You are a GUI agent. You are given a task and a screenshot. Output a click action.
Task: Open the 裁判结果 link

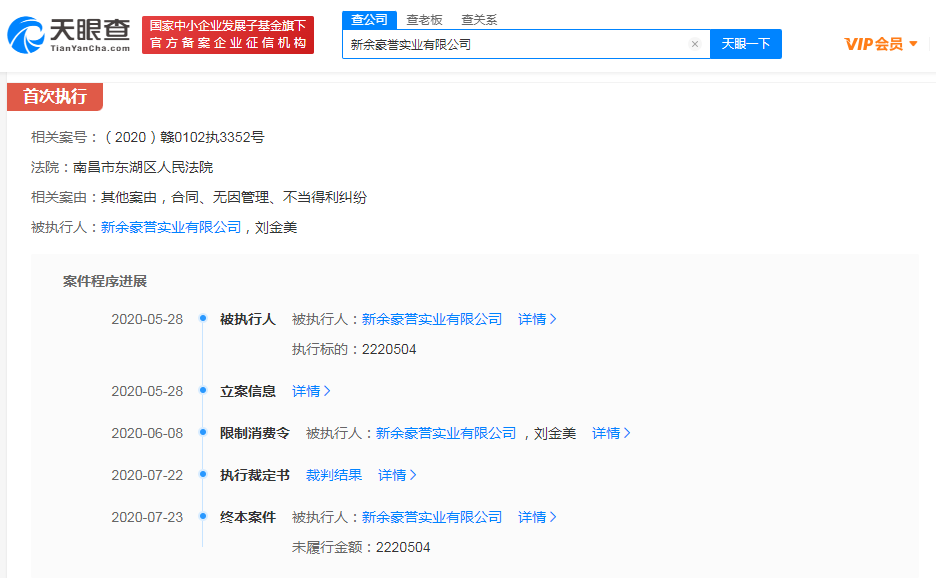[334, 475]
